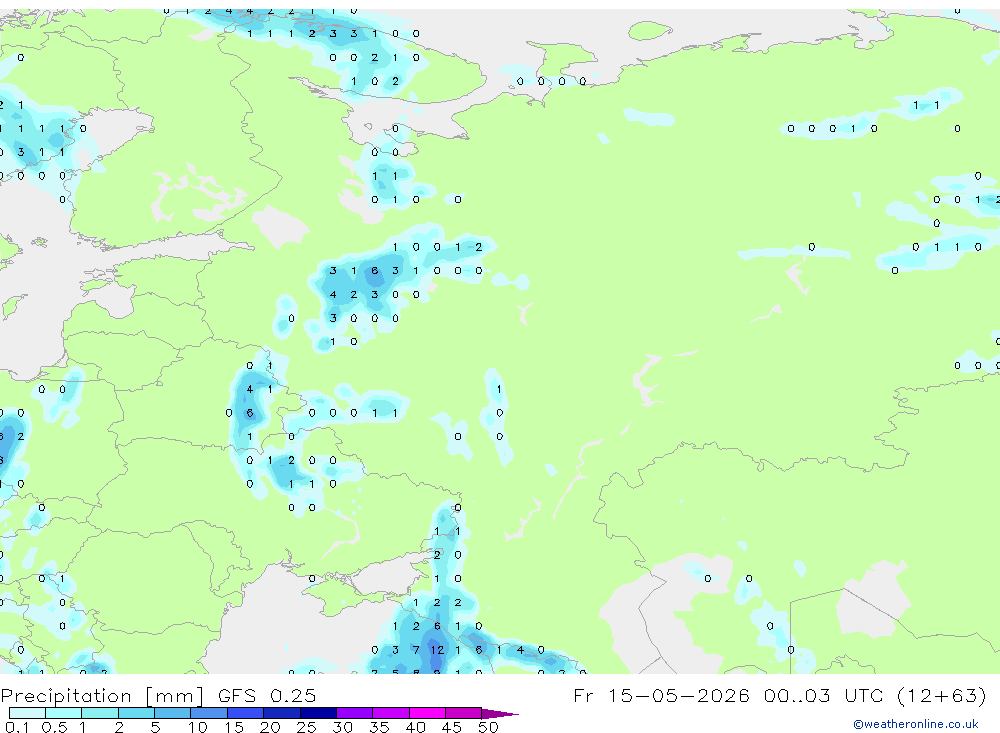Click the '12' precipitation value on map
1000x733 pixels.
[437, 650]
